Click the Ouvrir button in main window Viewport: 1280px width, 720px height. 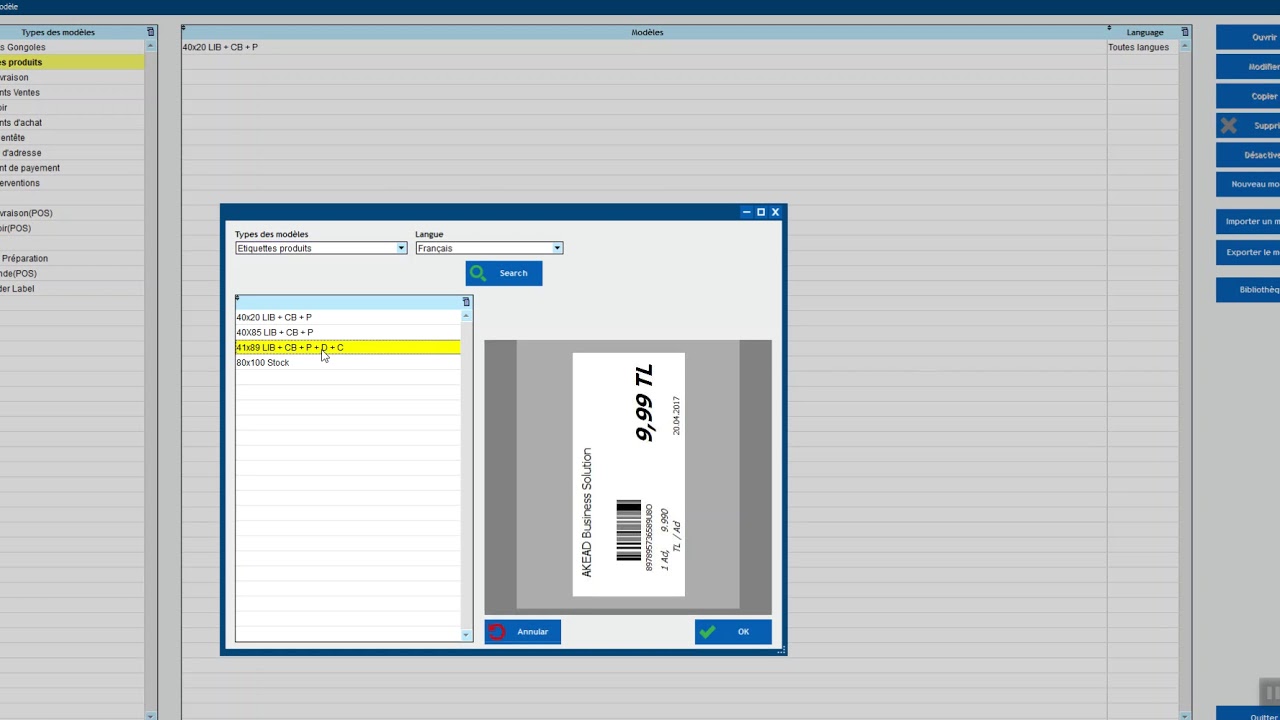point(1248,37)
